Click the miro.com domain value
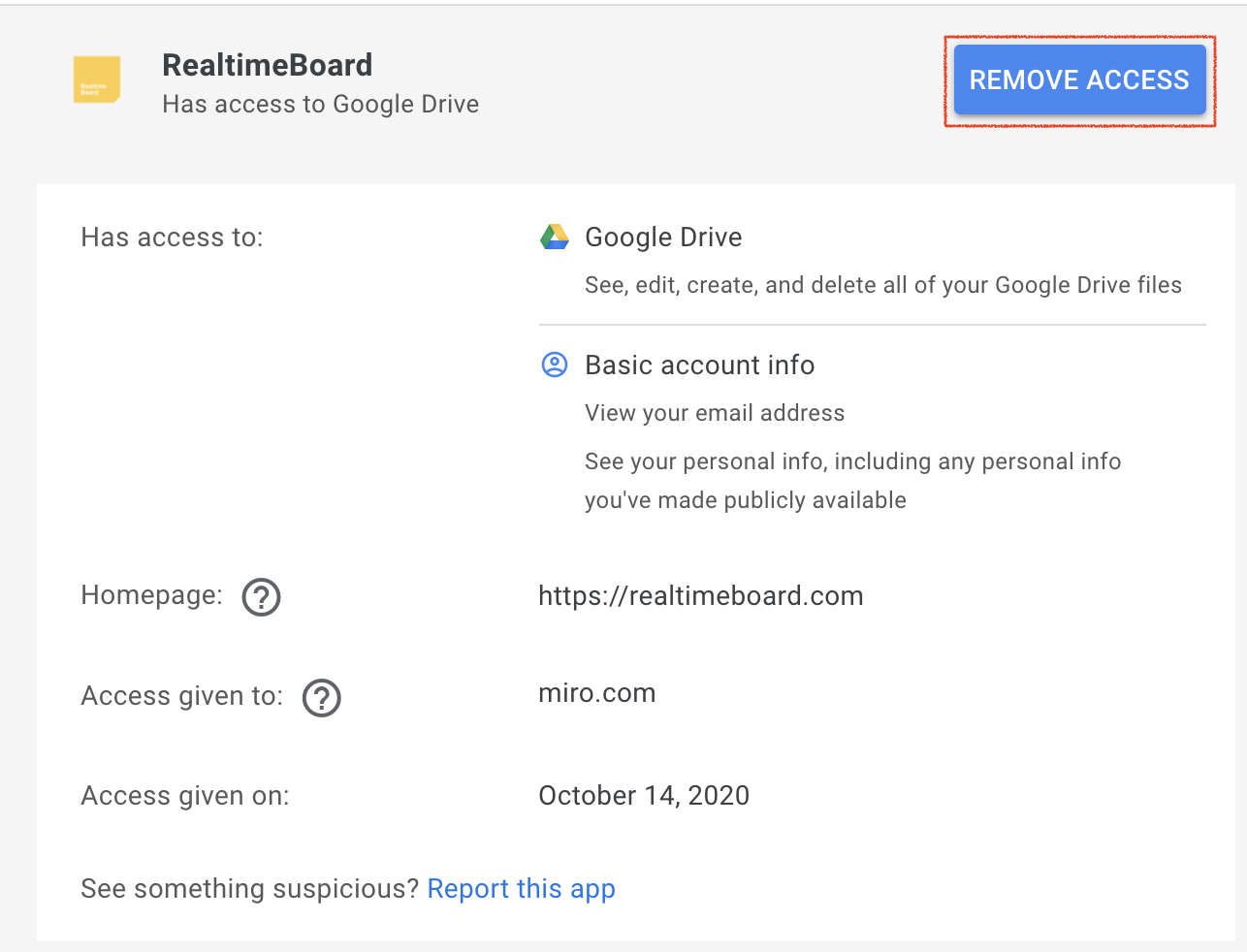Image resolution: width=1247 pixels, height=952 pixels. tap(596, 693)
